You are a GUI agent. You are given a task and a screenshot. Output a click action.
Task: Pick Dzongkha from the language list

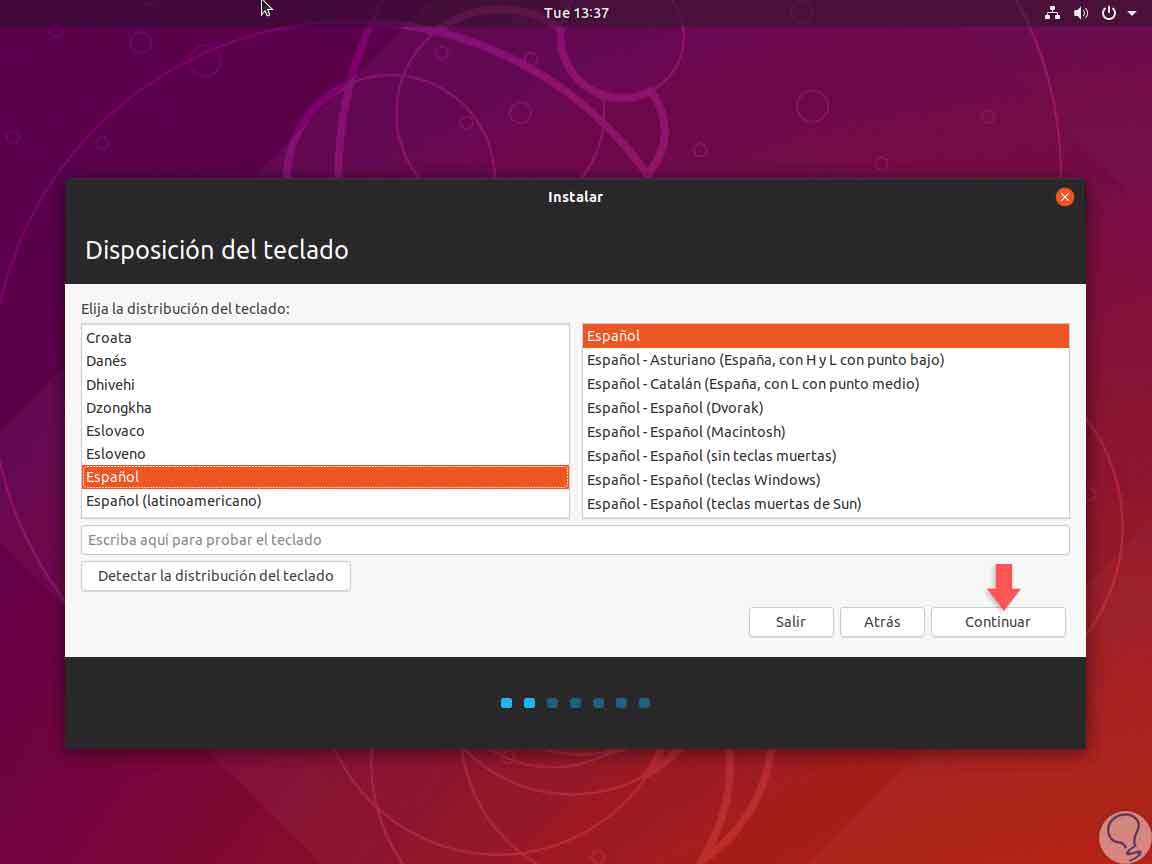click(x=325, y=408)
